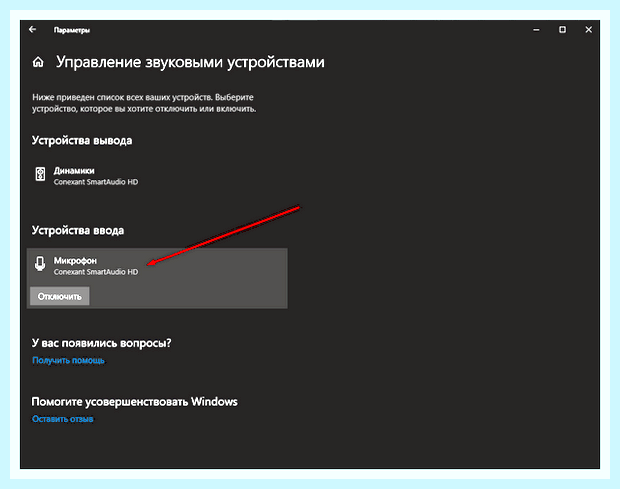This screenshot has height=489, width=620.
Task: Click Conexant SmartAudio HD under Микрофон
Action: click(96, 272)
